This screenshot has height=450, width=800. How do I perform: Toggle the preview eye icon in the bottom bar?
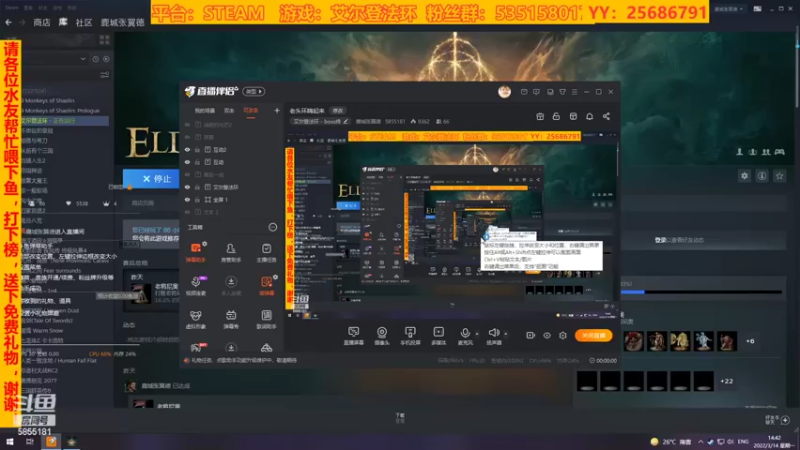coord(547,335)
